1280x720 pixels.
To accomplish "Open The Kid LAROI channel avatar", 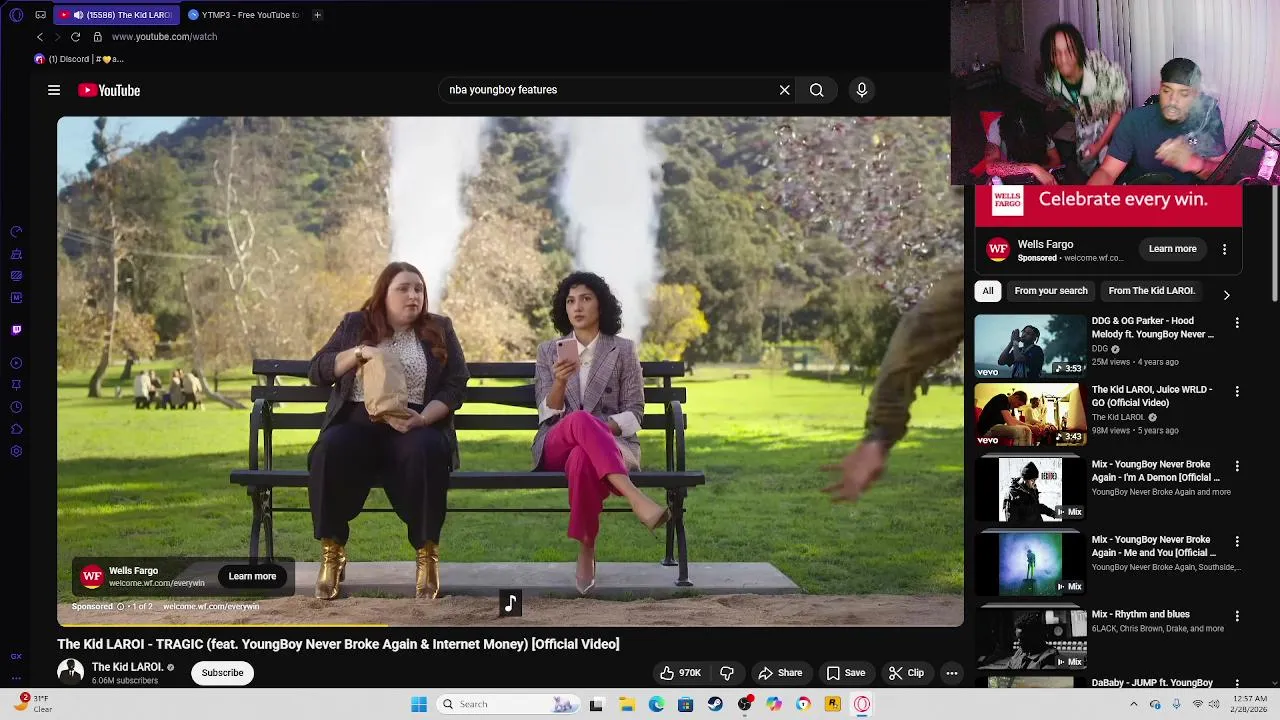I will pyautogui.click(x=70, y=672).
